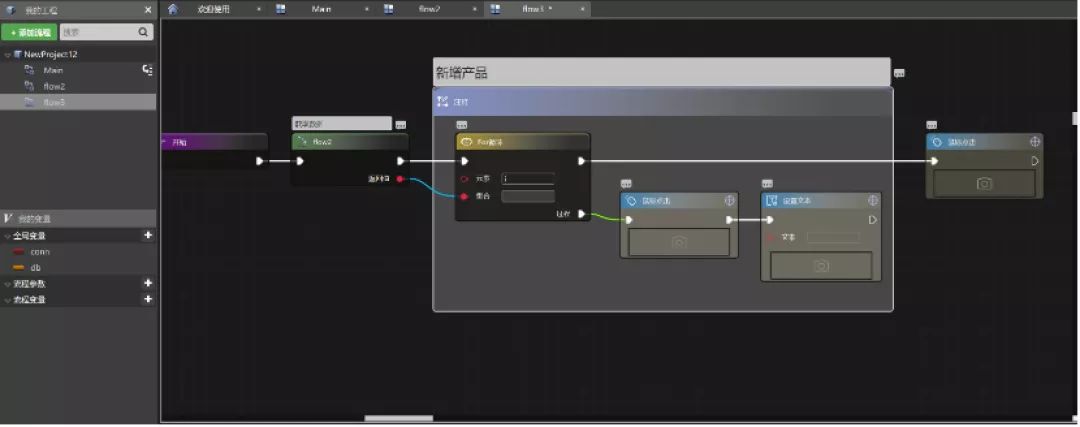Close the flow3 tab
Screen dimensions: 1080x427
pyautogui.click(x=582, y=9)
